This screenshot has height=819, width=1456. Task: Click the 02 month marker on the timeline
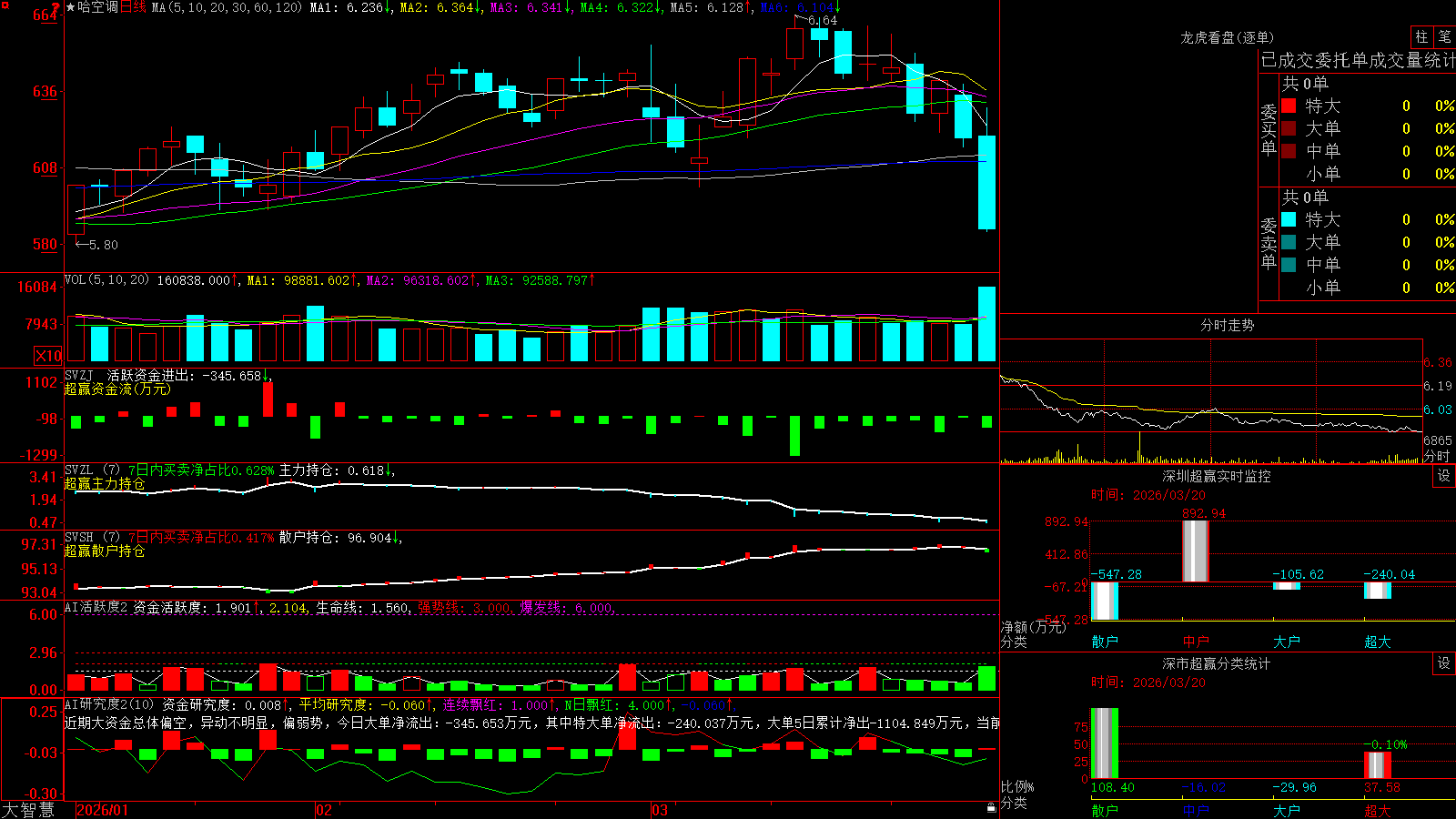[x=323, y=810]
